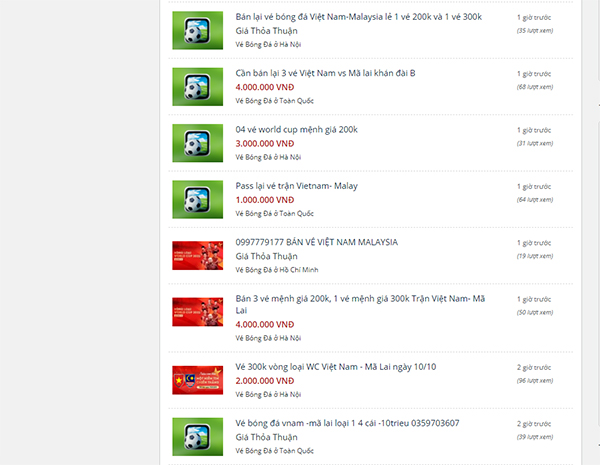Open "Pass lại vé trận Vietnam- Malay" listing title

point(296,186)
